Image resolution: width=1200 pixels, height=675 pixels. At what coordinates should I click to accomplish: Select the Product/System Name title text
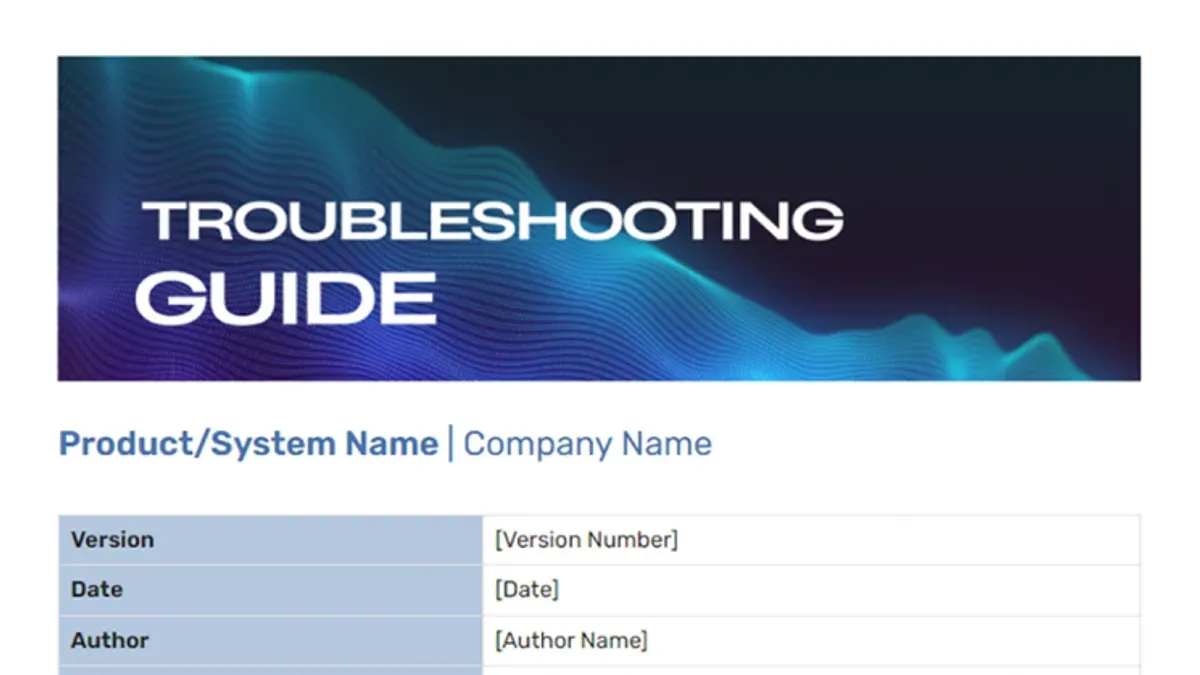click(249, 444)
